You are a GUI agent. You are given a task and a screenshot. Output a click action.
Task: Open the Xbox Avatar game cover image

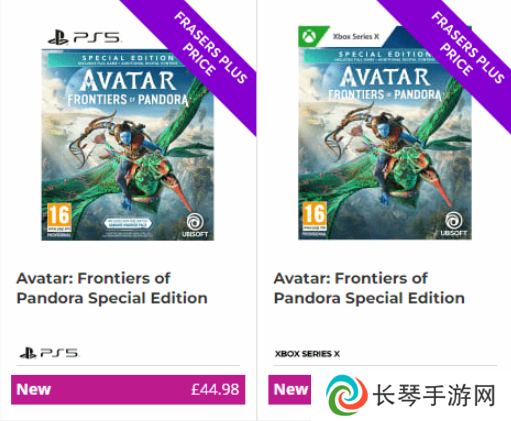click(x=385, y=143)
